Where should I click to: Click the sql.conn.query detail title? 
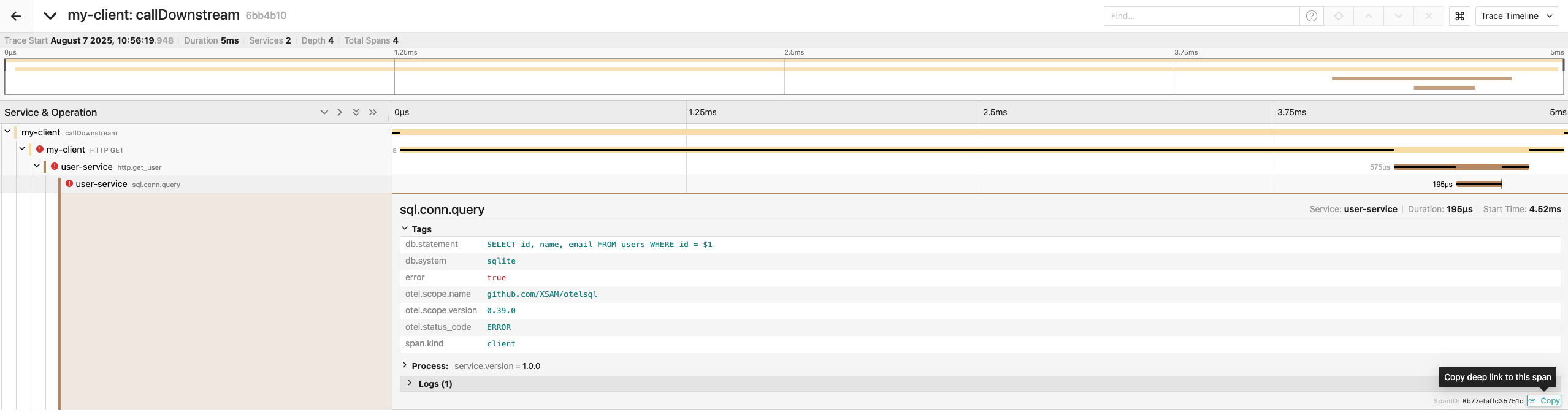click(442, 210)
